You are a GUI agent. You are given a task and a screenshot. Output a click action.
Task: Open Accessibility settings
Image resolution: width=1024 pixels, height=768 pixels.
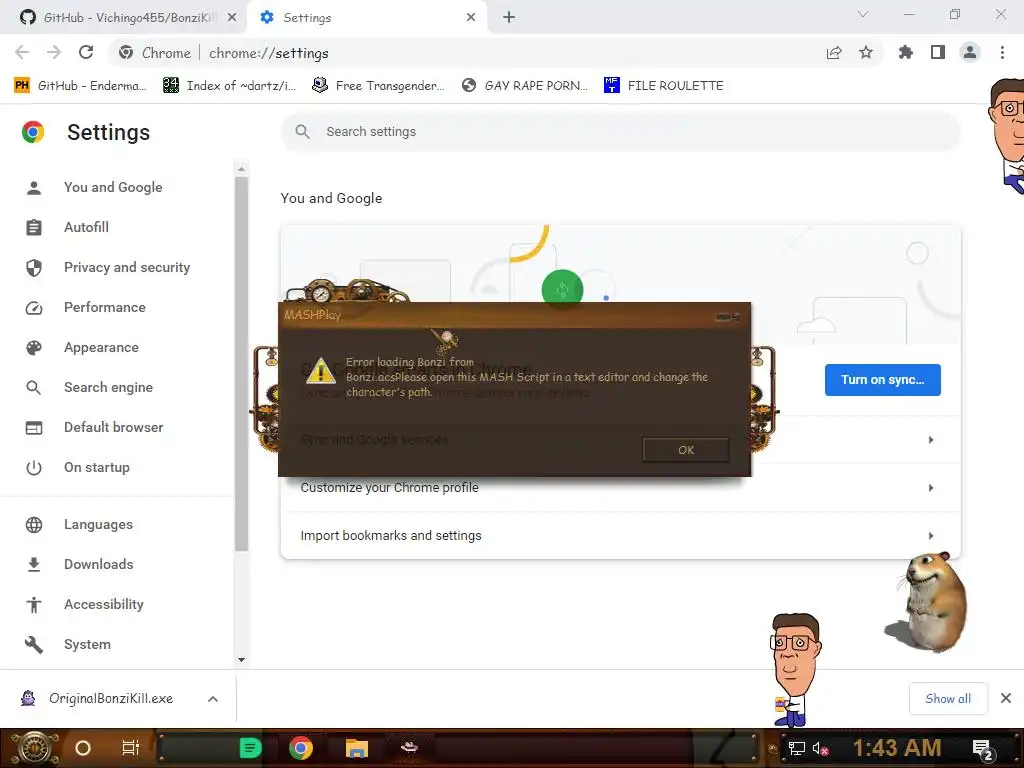click(104, 605)
